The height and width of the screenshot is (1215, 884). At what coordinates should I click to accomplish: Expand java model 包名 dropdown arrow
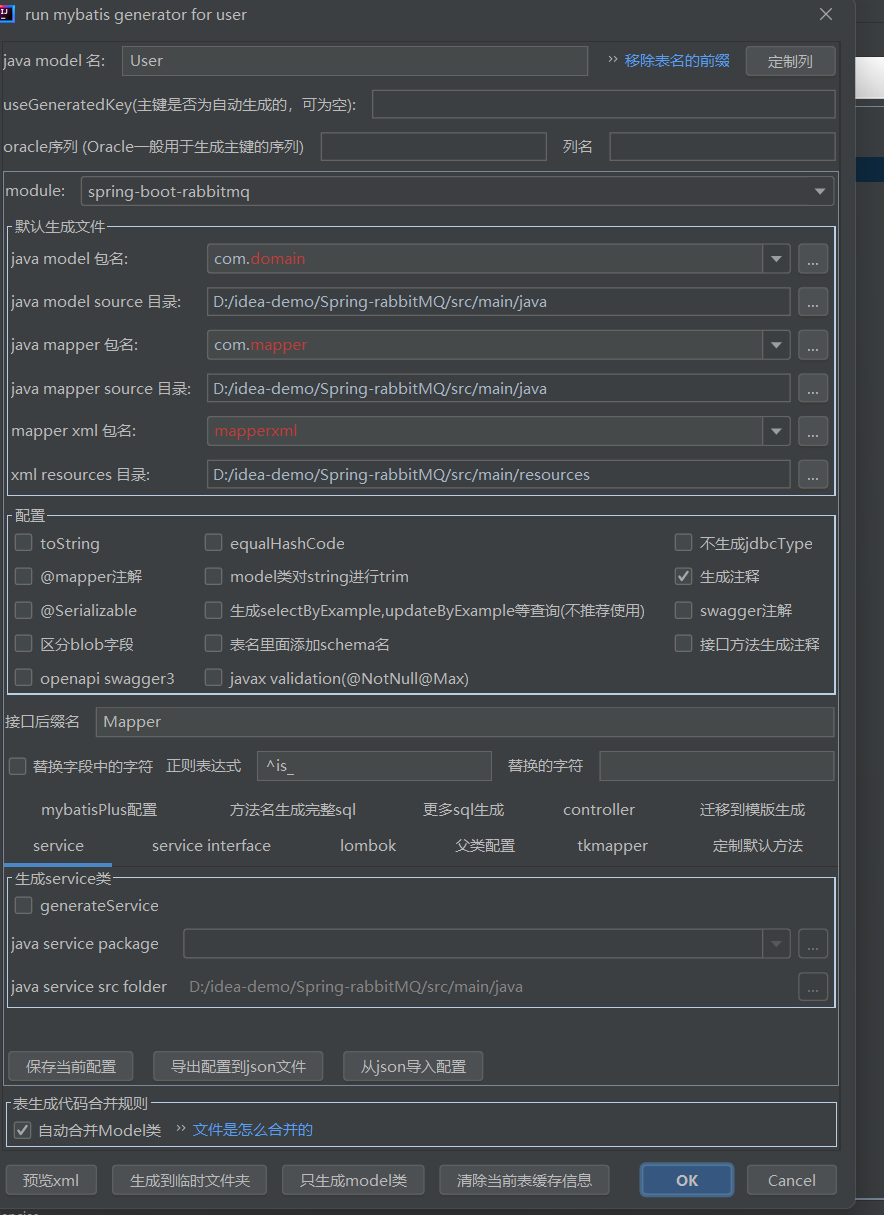pyautogui.click(x=777, y=259)
